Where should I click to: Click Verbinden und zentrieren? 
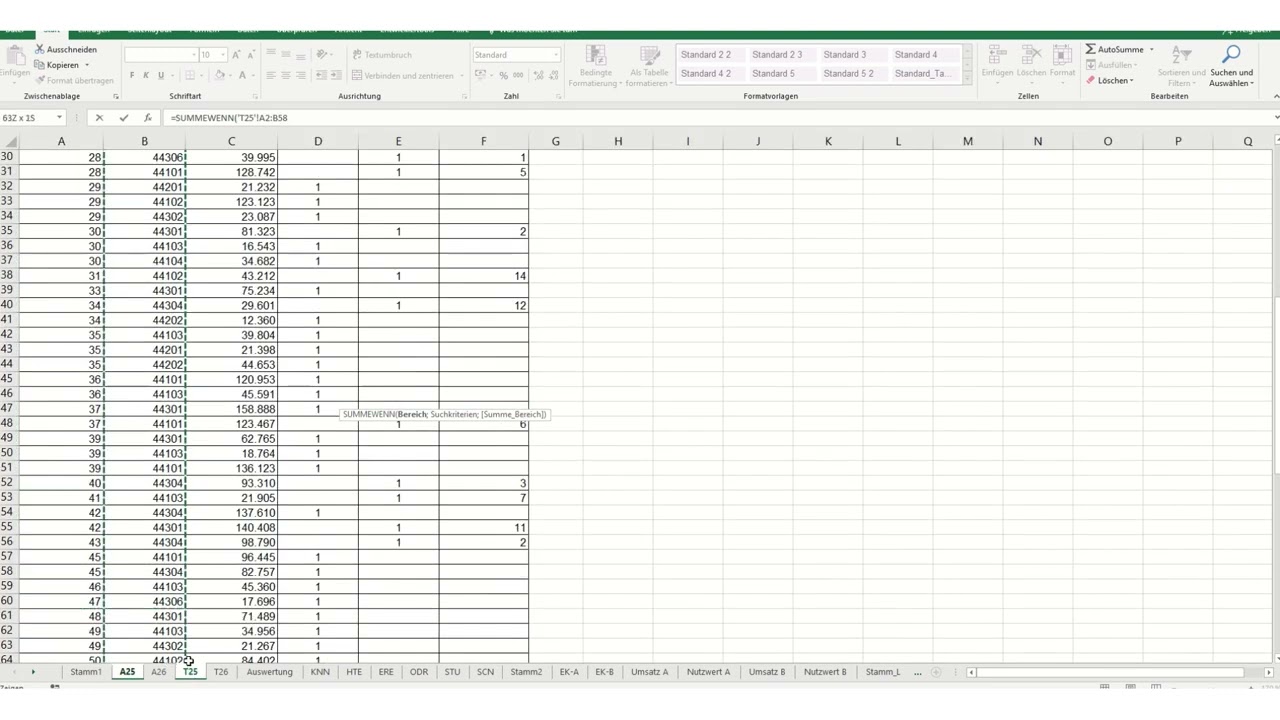tap(402, 76)
